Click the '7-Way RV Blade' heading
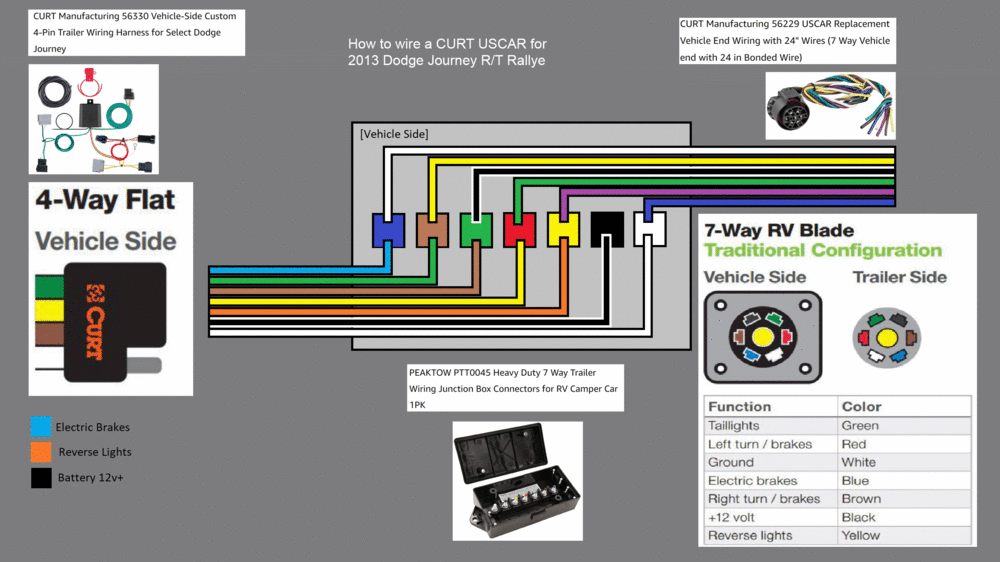The image size is (1000, 562). point(779,230)
